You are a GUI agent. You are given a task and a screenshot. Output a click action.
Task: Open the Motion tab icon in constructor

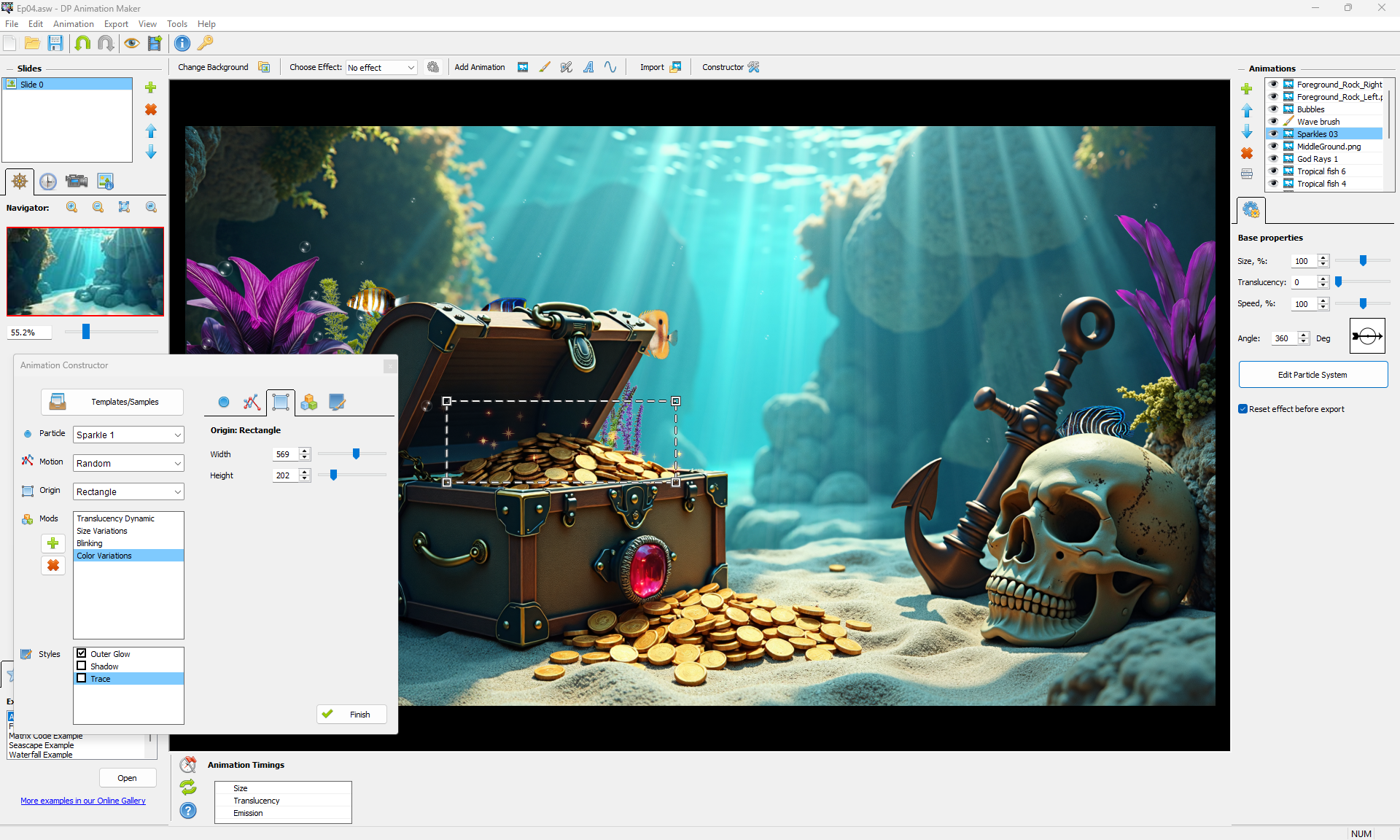click(x=252, y=402)
